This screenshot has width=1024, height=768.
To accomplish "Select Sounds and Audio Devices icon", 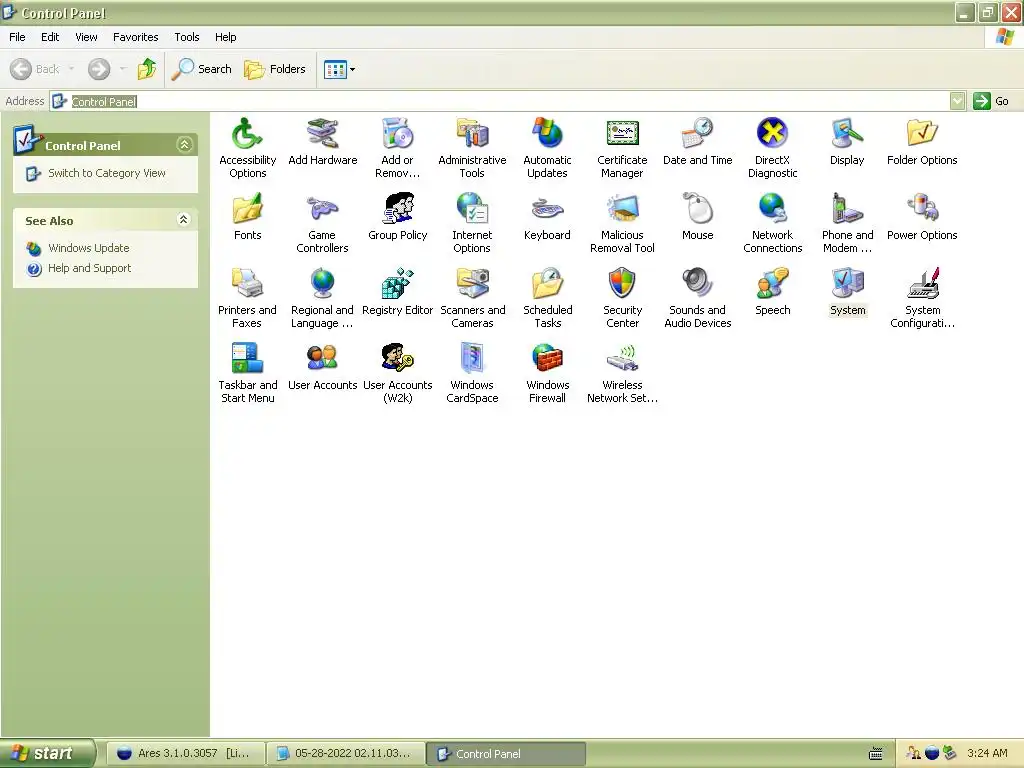I will 697,298.
